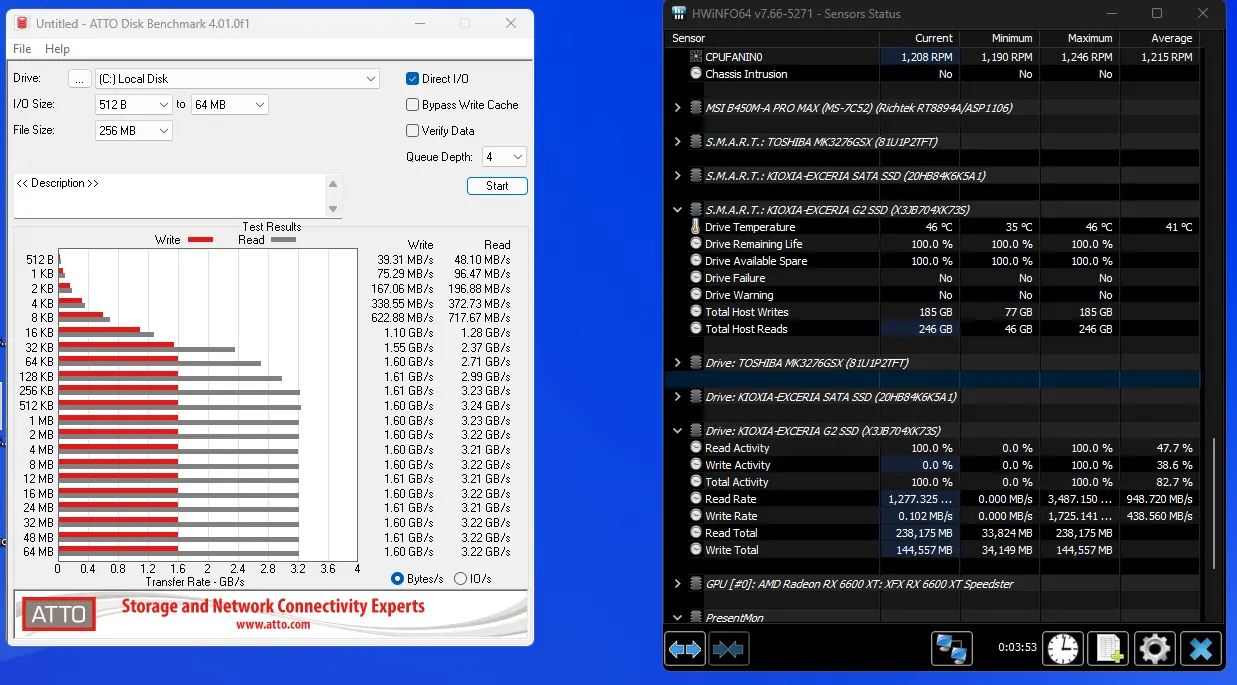
Task: Click into the Description text field
Action: click(x=170, y=196)
